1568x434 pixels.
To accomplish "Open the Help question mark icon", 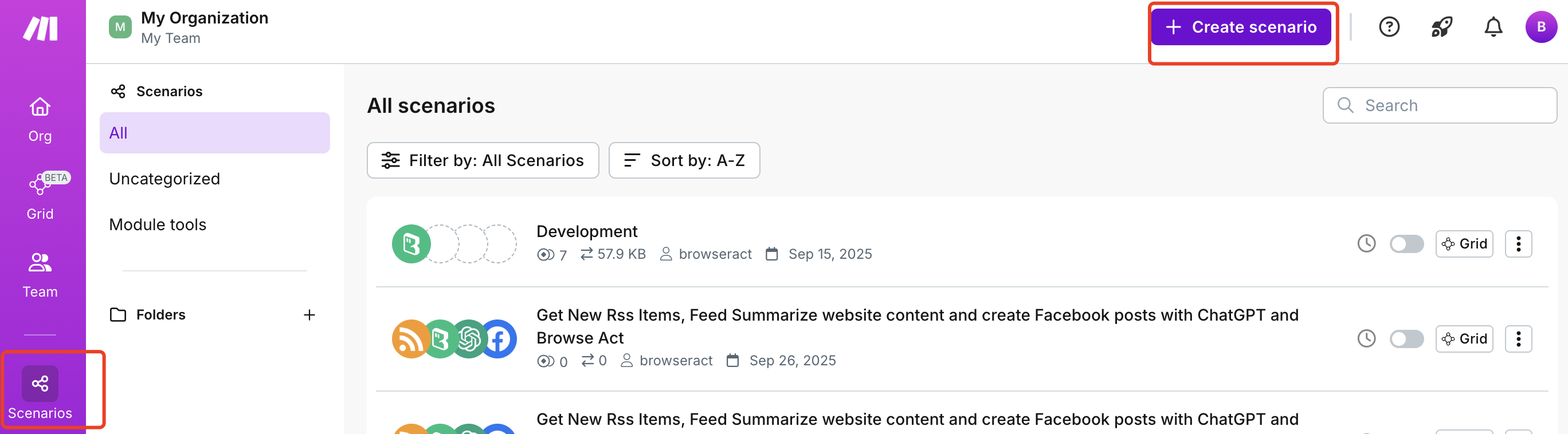I will tap(1389, 27).
